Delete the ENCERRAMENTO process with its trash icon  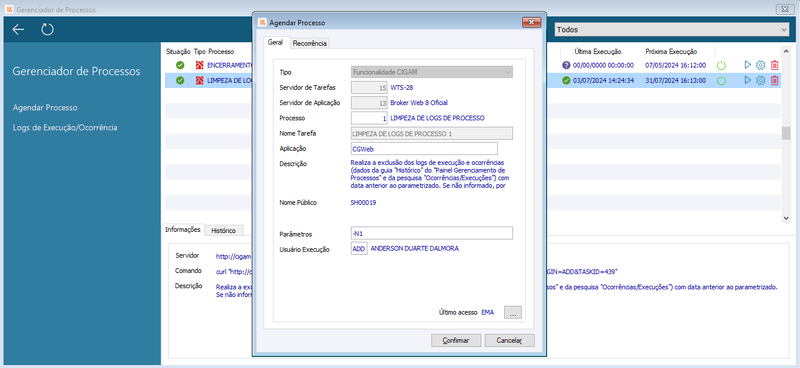coord(774,65)
